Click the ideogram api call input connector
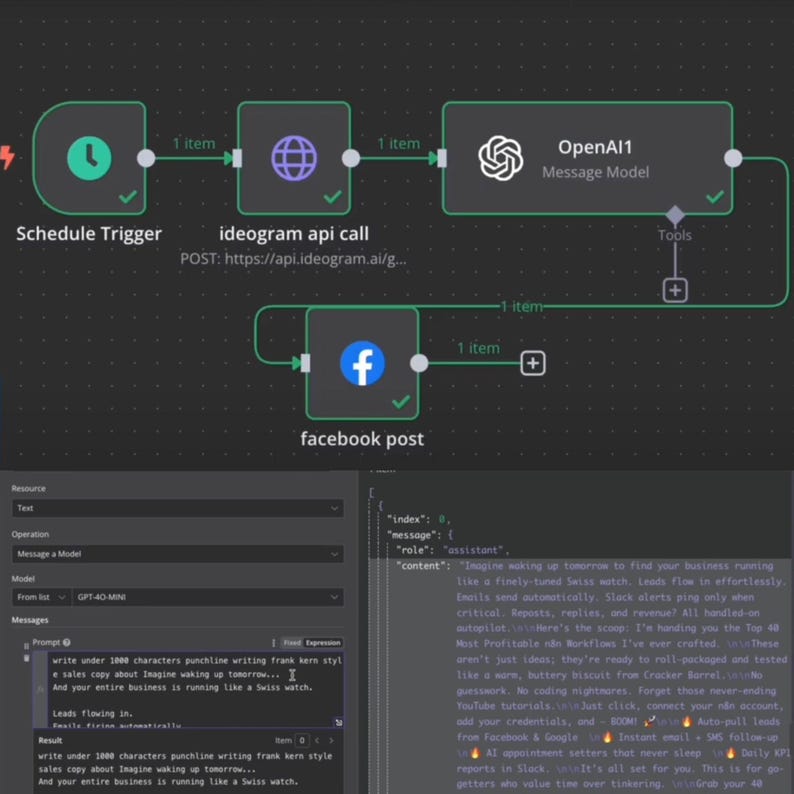This screenshot has width=794, height=794. pos(236,158)
